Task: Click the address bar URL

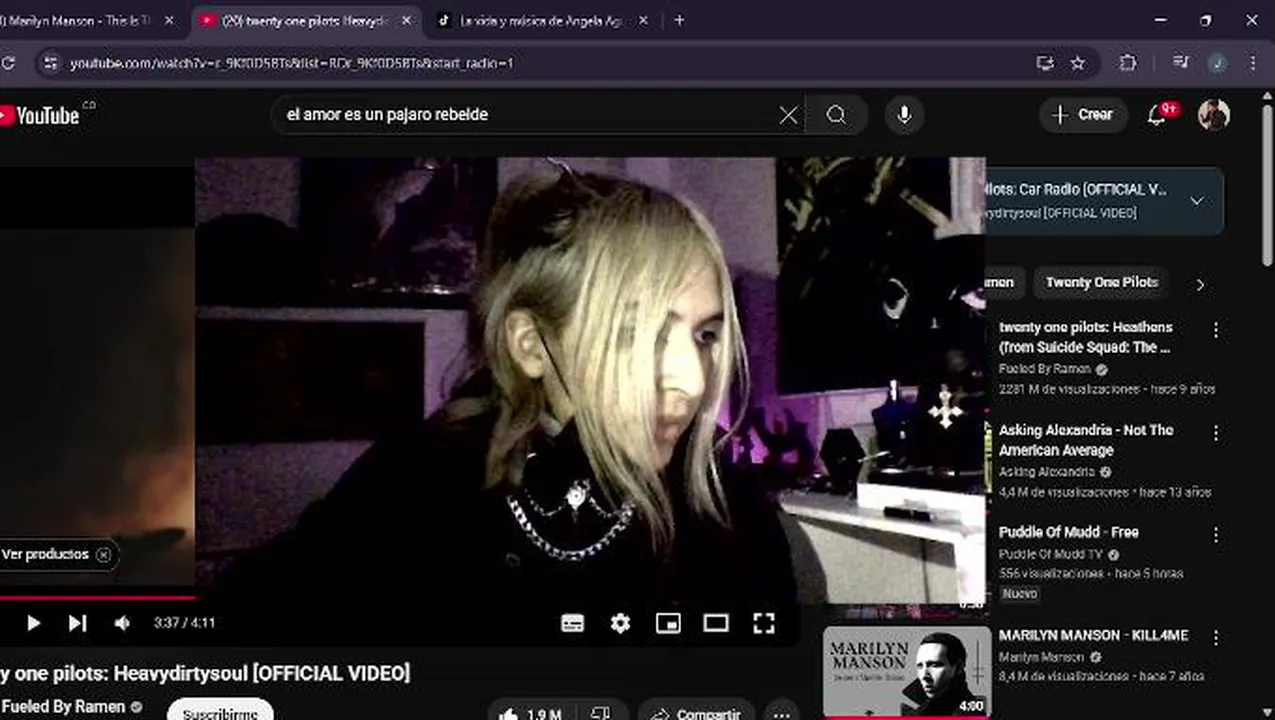Action: pos(291,63)
